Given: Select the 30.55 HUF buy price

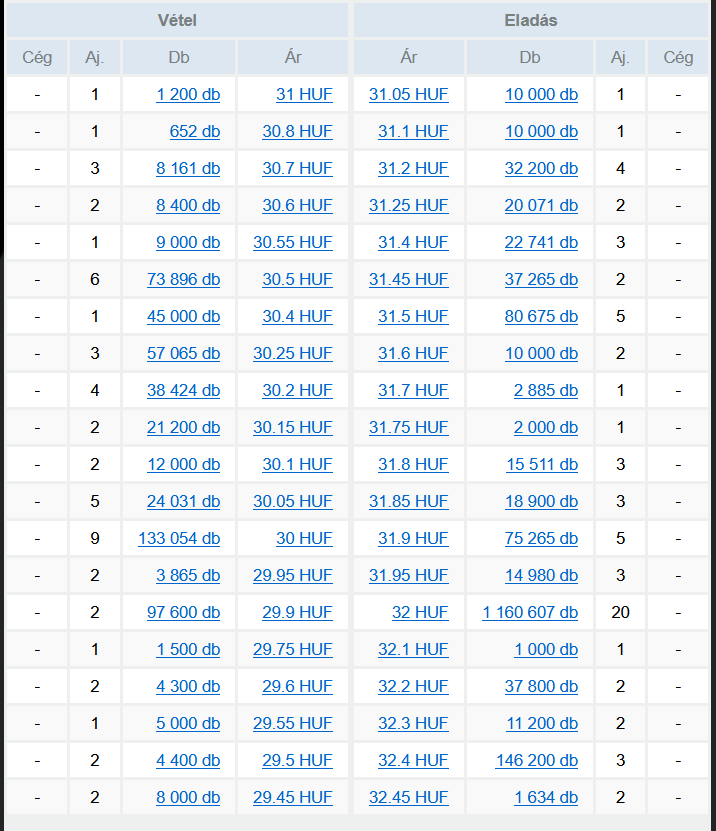Looking at the screenshot, I should 293,242.
